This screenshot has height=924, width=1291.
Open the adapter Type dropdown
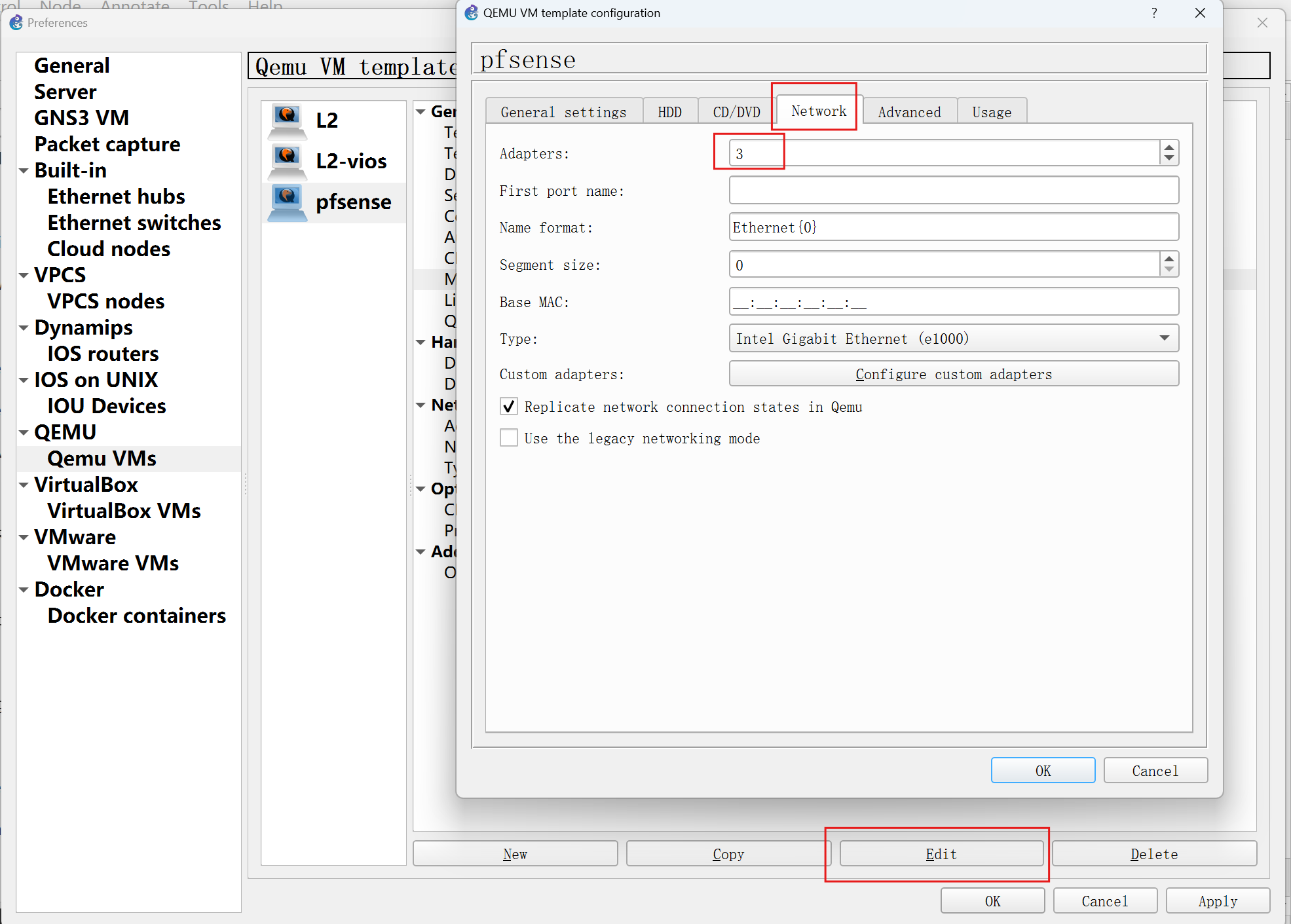coord(1164,339)
